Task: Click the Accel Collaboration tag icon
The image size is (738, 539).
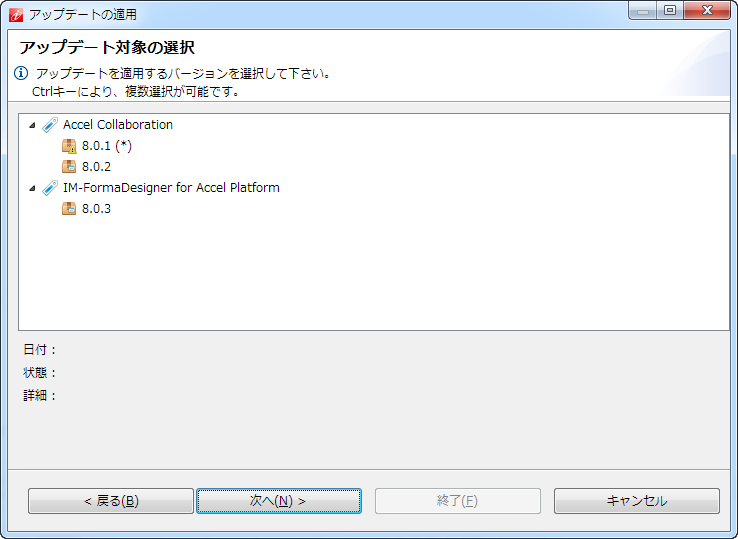Action: (x=50, y=125)
